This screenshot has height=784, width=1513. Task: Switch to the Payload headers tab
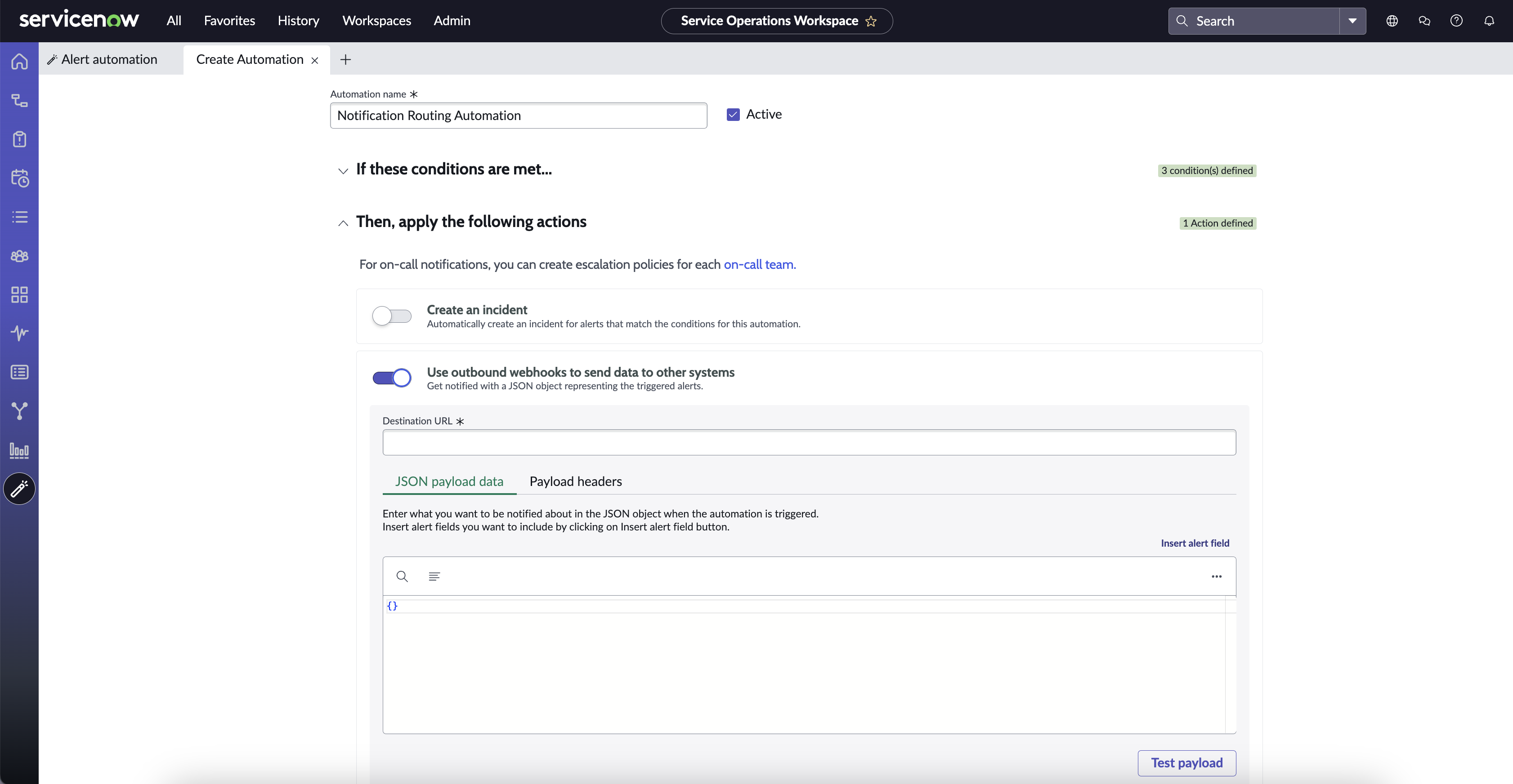(x=576, y=481)
